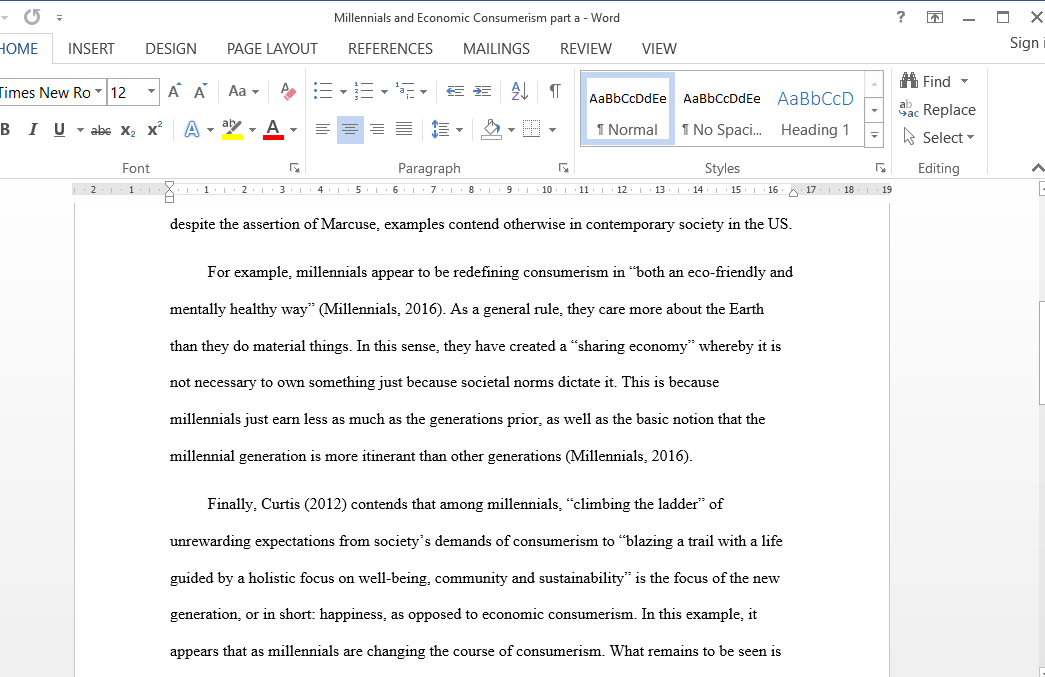
Task: Select Center alignment
Action: pyautogui.click(x=350, y=129)
